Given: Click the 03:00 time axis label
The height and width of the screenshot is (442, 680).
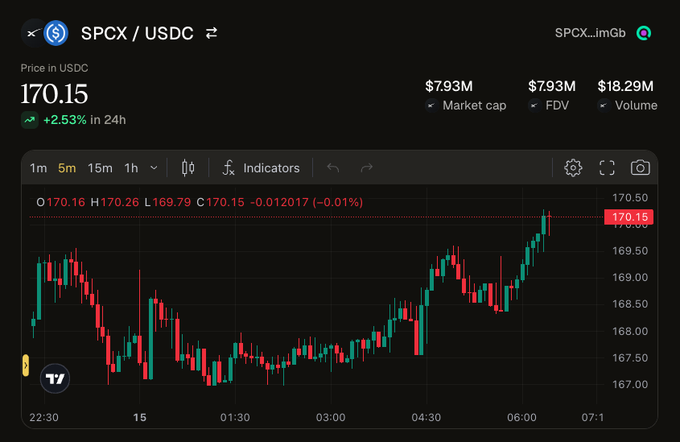Looking at the screenshot, I should point(330,418).
